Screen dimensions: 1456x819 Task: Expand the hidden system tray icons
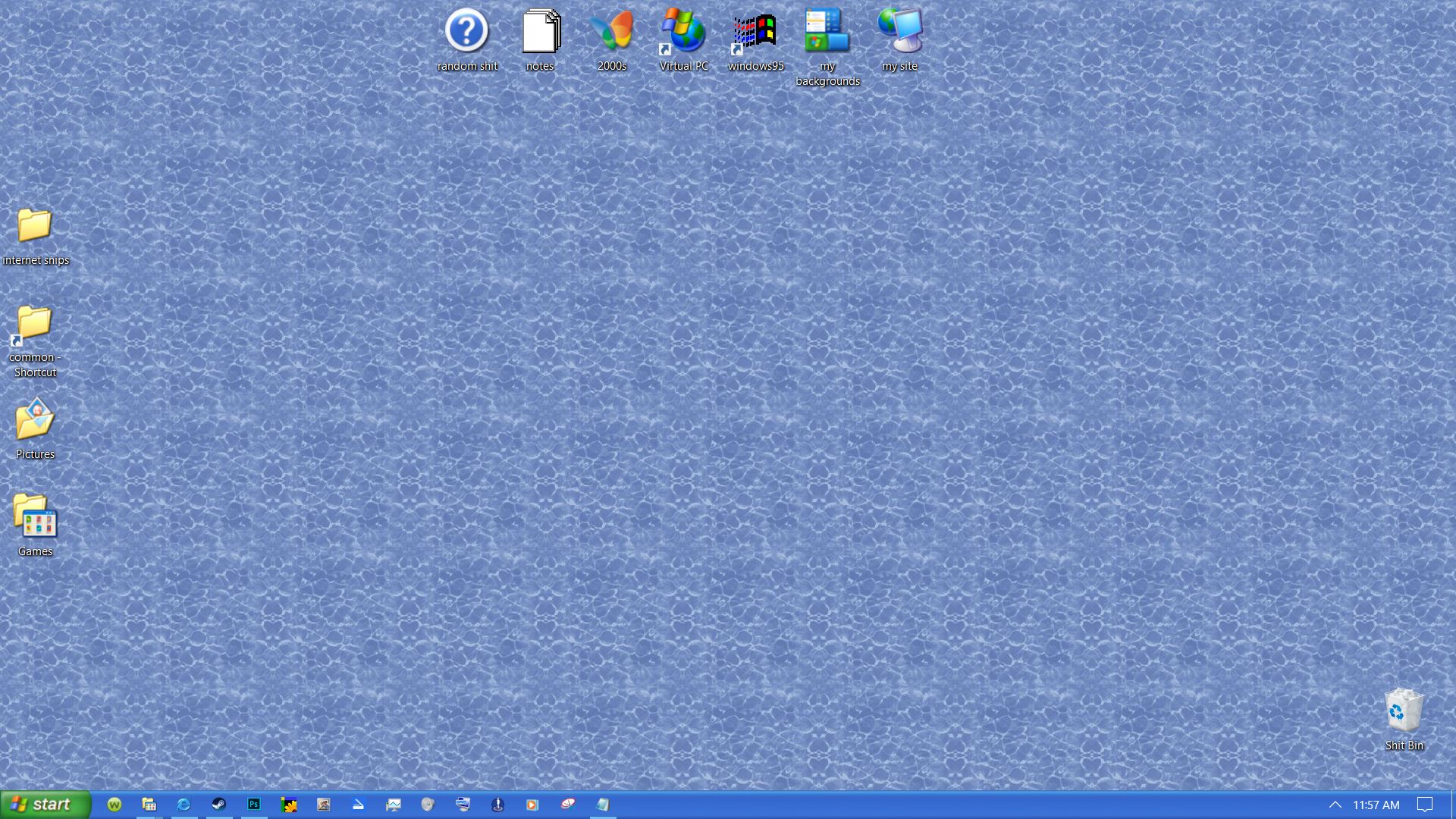point(1335,805)
